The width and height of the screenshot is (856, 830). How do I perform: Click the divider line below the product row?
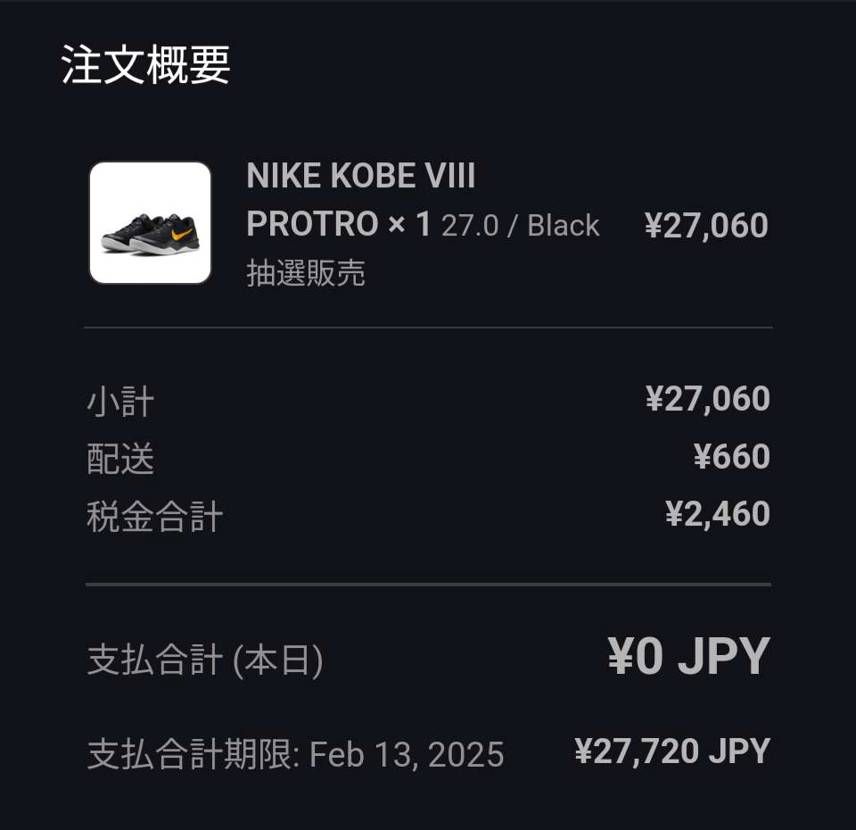429,328
